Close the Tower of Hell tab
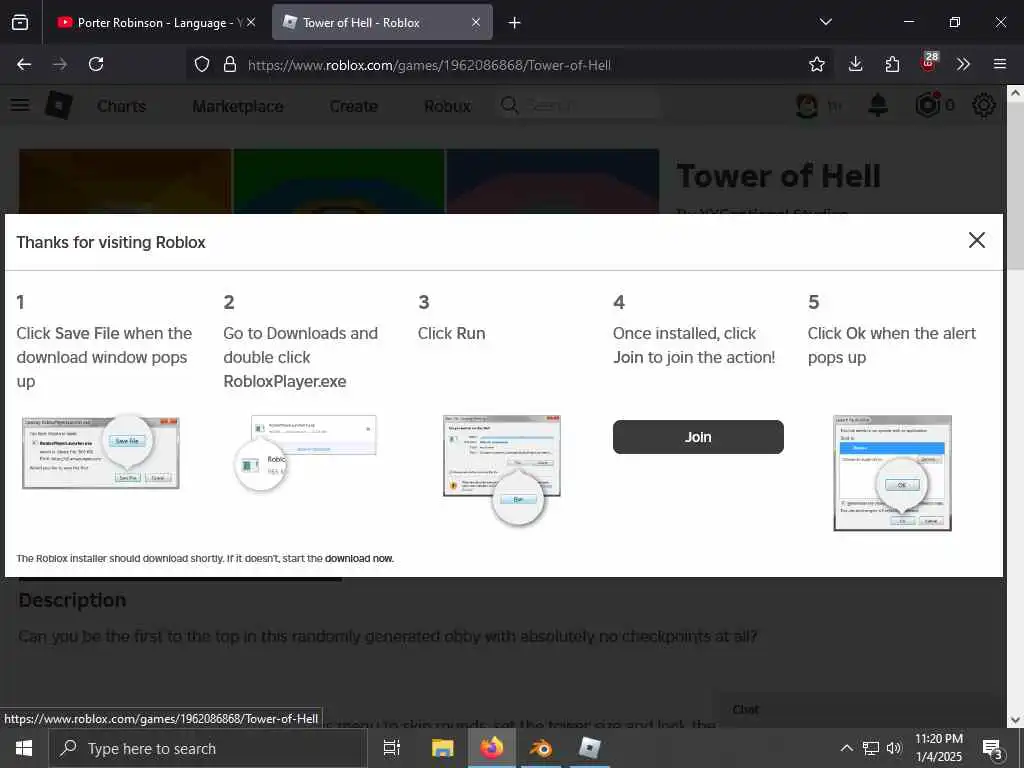The height and width of the screenshot is (768, 1024). point(476,22)
